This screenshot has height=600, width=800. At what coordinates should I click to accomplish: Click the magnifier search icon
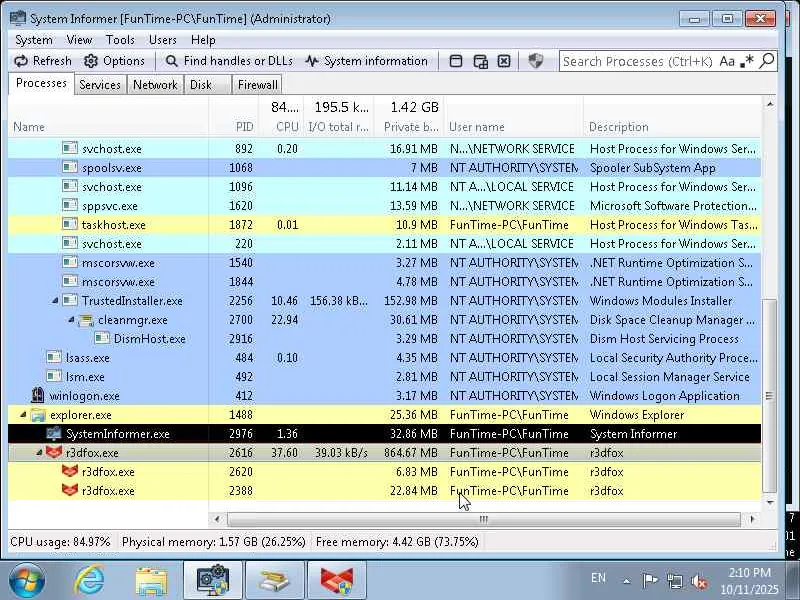point(767,61)
